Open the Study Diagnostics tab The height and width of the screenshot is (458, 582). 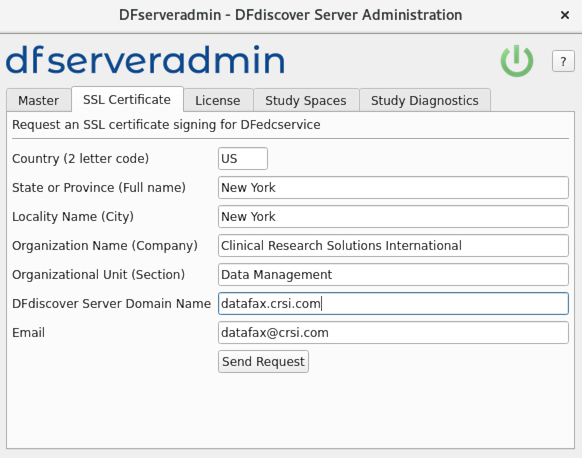click(x=425, y=100)
